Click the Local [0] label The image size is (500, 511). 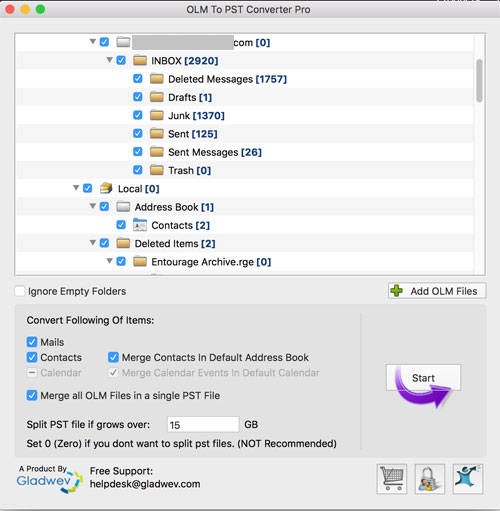tap(139, 189)
